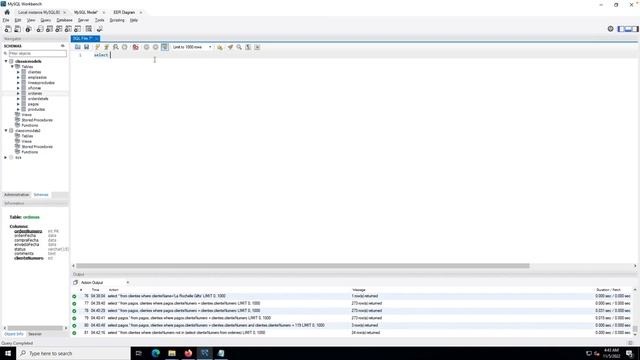Open Workbench preferences gear icon
The width and height of the screenshot is (640, 360).
610,29
